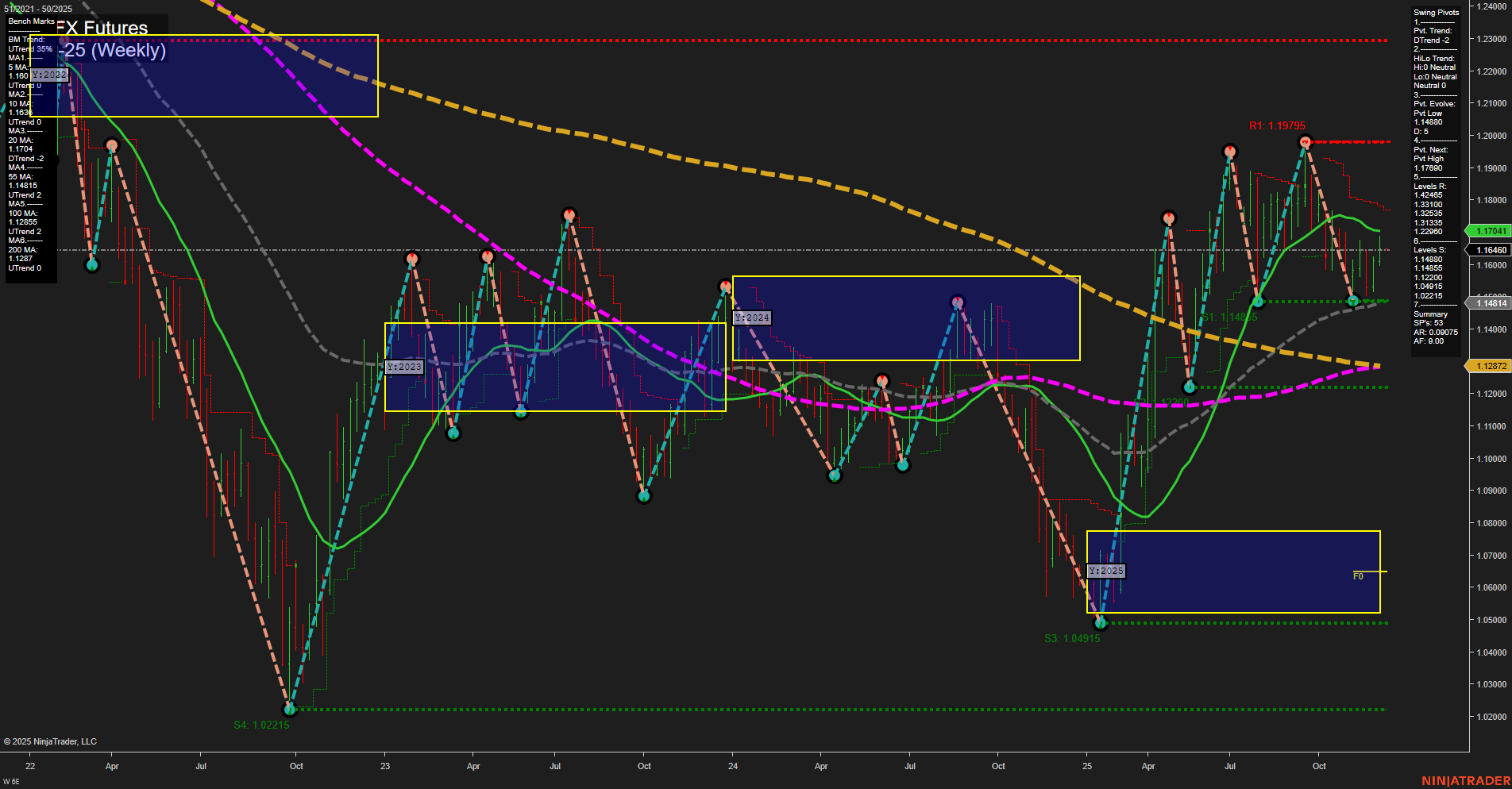The height and width of the screenshot is (789, 1512).
Task: Click the teal pivot dot at the 2025 low
Action: [1100, 623]
